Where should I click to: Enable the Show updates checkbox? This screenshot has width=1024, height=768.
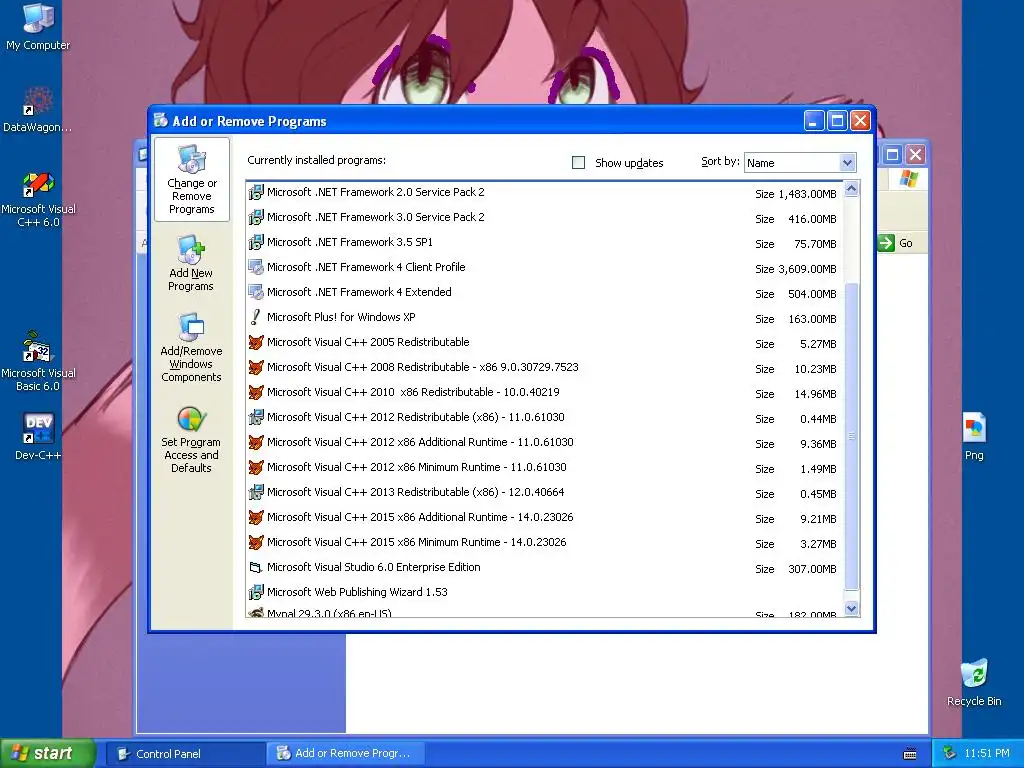click(578, 163)
